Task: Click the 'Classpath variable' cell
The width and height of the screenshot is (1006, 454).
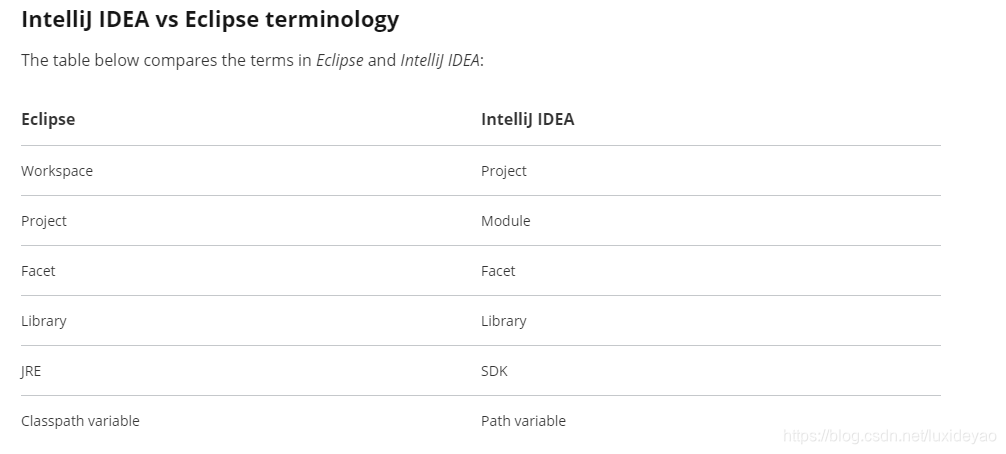Action: click(x=80, y=421)
